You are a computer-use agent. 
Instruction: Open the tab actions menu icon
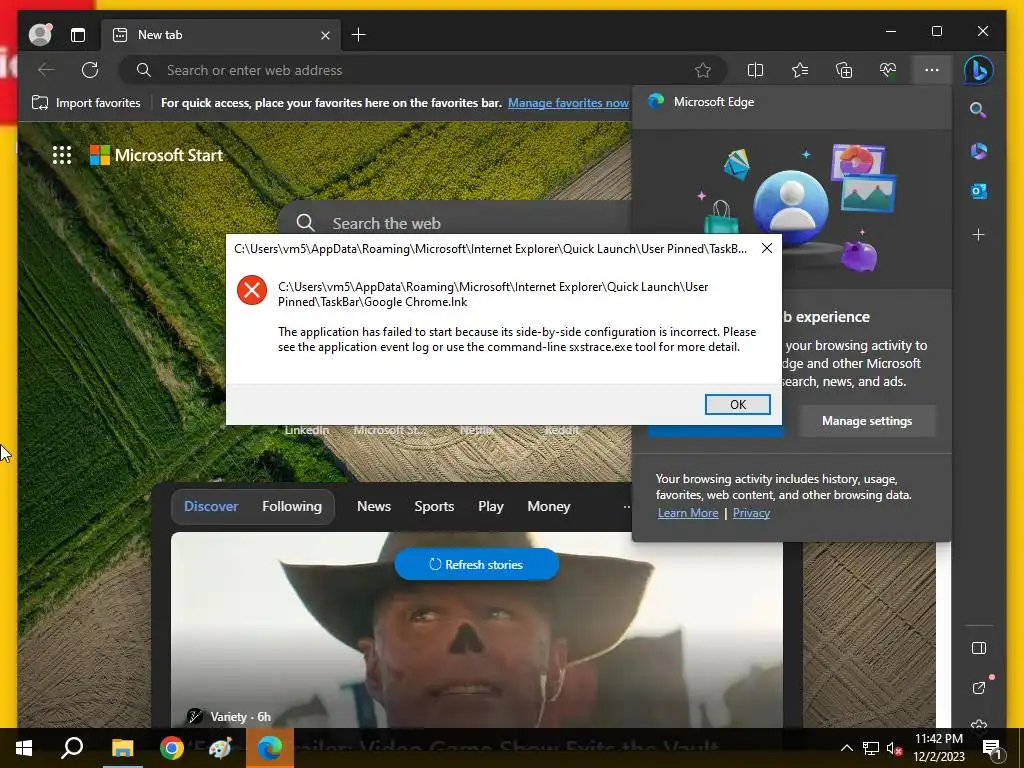78,35
